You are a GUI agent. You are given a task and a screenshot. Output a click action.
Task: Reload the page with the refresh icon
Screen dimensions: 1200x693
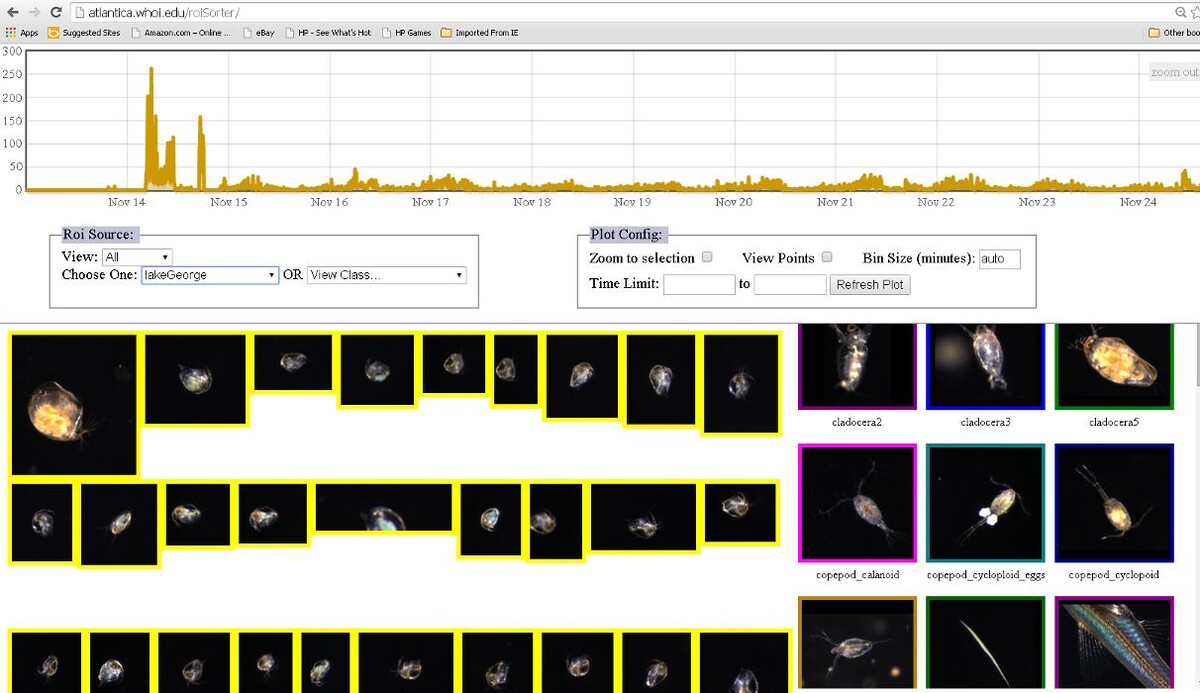(56, 12)
